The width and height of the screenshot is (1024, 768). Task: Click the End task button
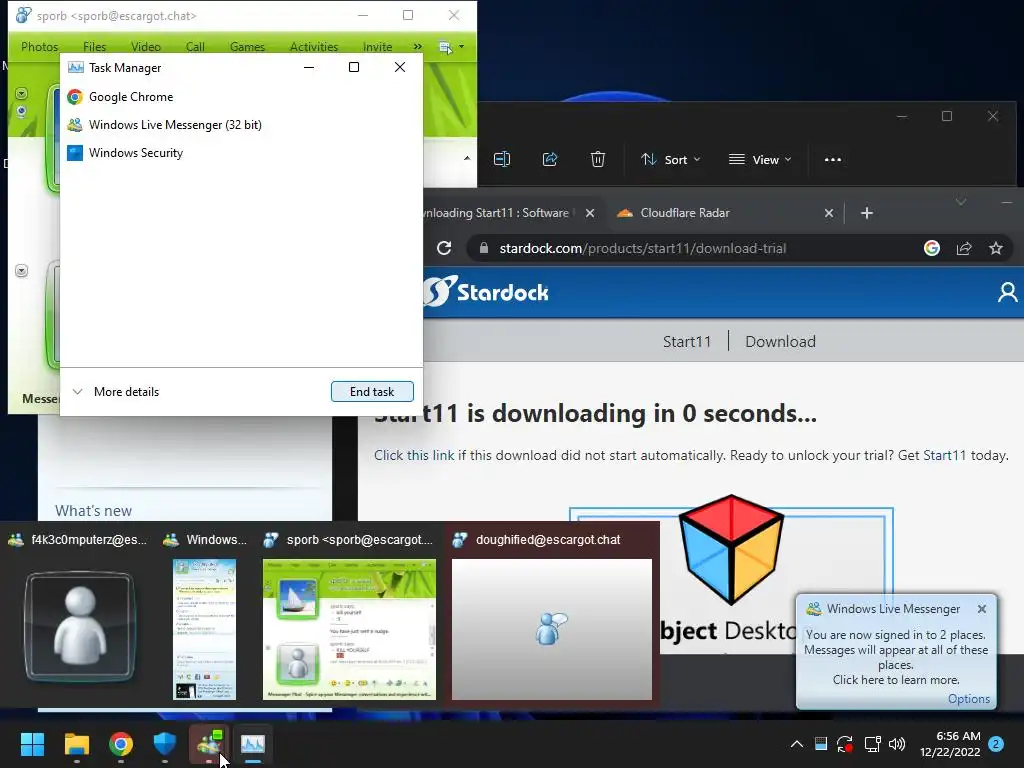click(372, 392)
